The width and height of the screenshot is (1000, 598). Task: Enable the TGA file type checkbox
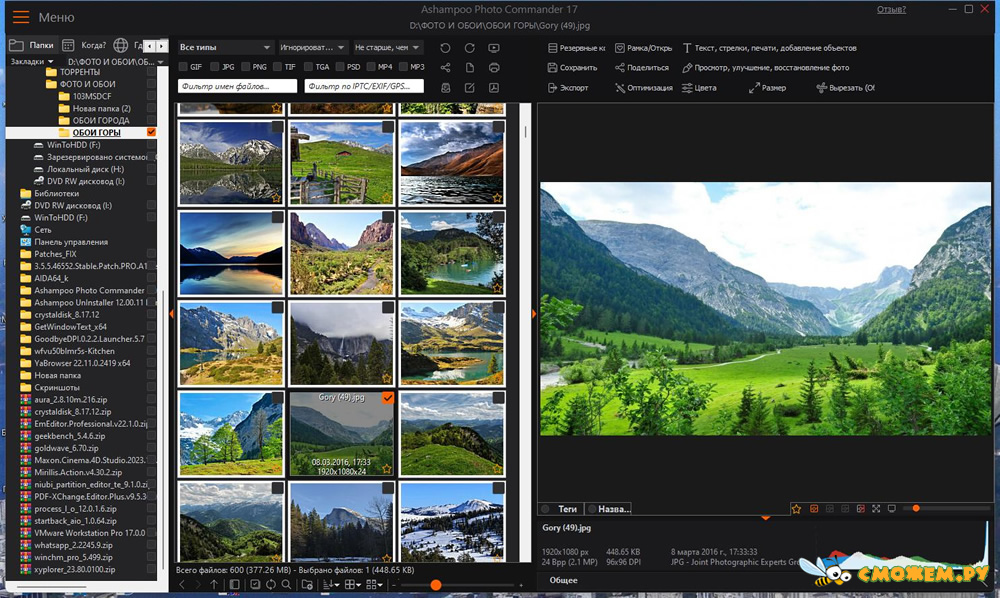click(x=308, y=67)
